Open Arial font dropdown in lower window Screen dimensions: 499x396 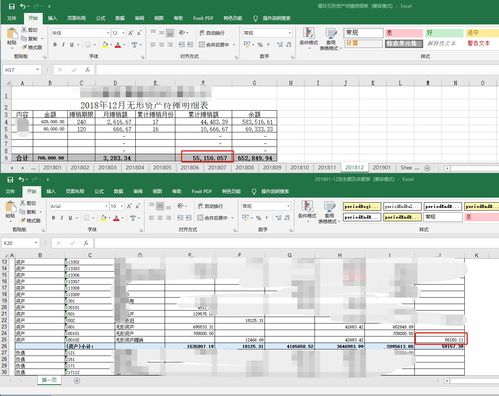[106, 206]
